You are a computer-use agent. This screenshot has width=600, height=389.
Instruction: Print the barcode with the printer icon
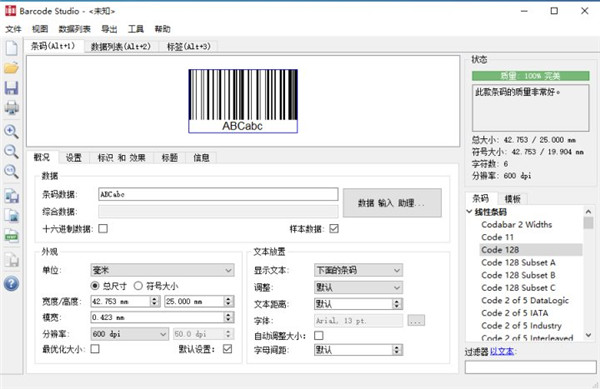pos(11,108)
